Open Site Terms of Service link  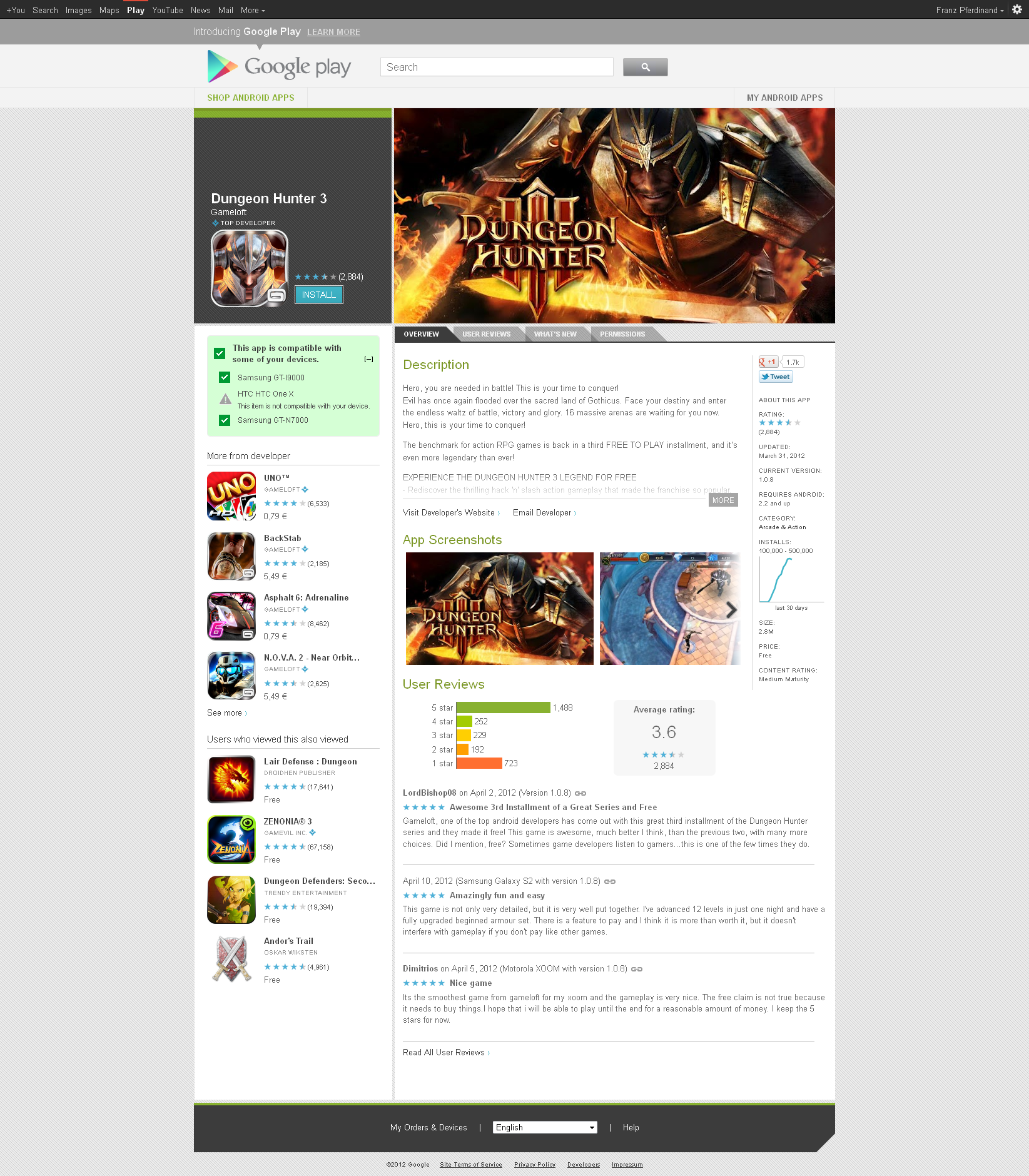point(470,1164)
